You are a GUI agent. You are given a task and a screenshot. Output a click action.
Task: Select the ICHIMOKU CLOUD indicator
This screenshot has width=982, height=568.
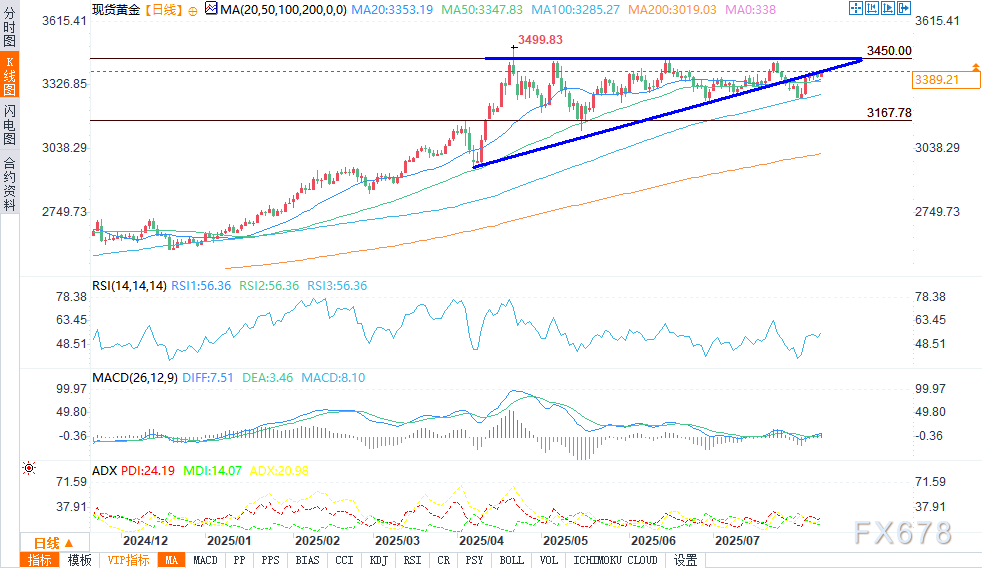[616, 560]
